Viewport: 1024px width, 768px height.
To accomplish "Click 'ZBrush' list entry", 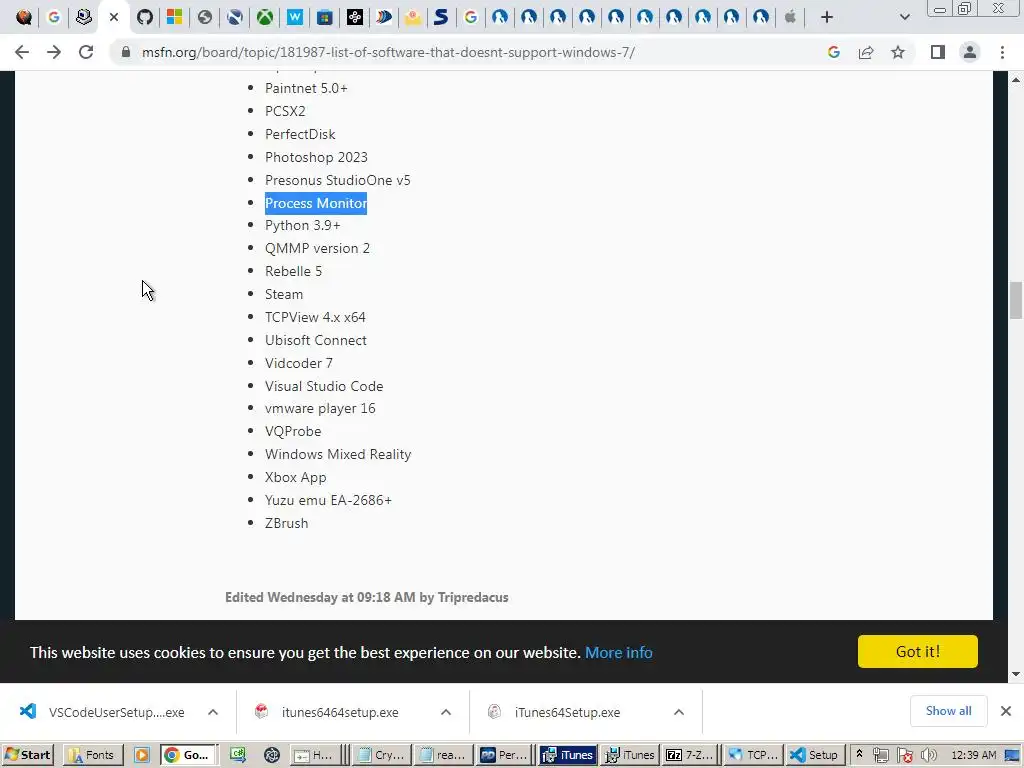I will pyautogui.click(x=287, y=524).
